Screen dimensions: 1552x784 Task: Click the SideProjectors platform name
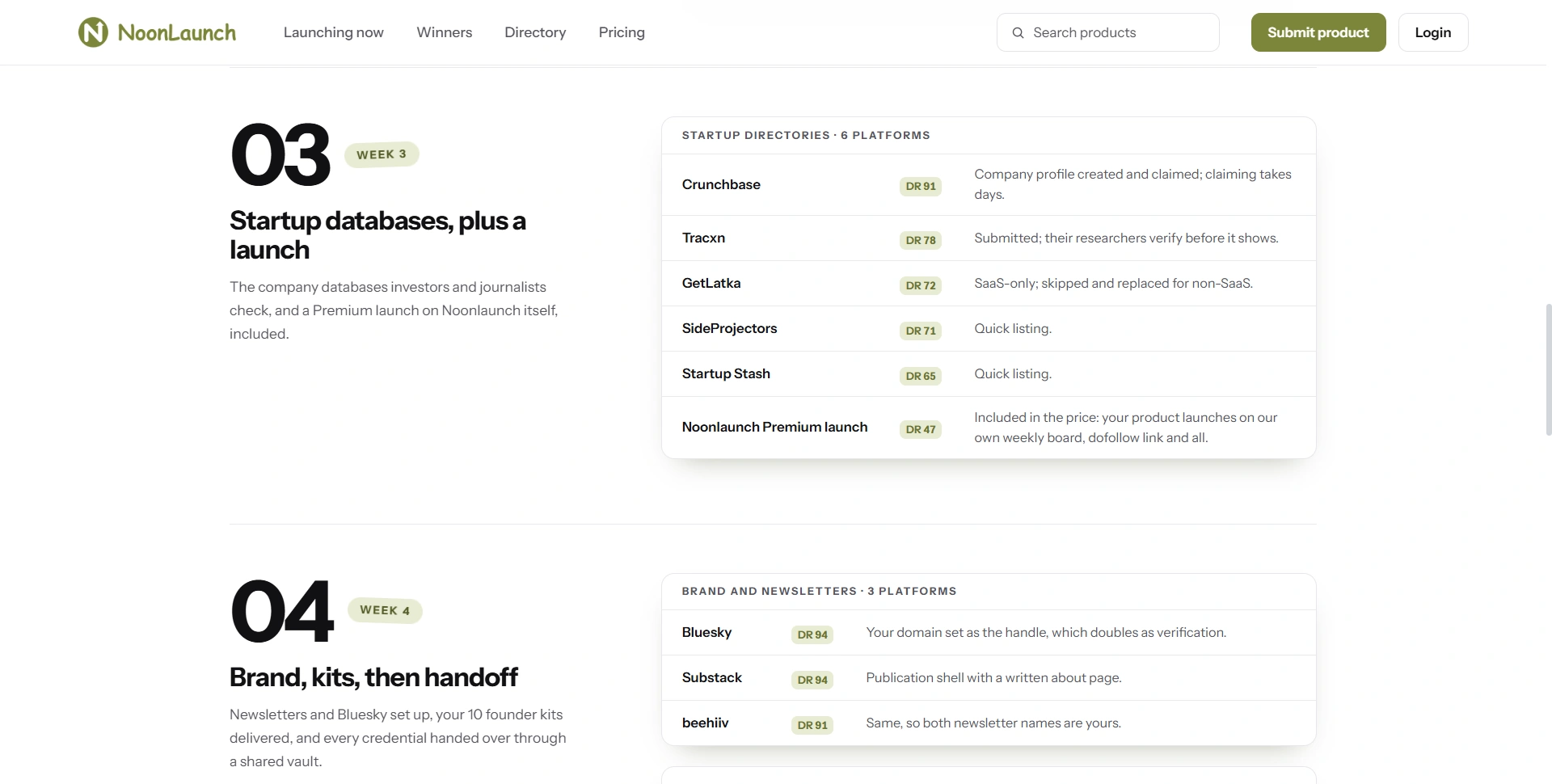[729, 328]
